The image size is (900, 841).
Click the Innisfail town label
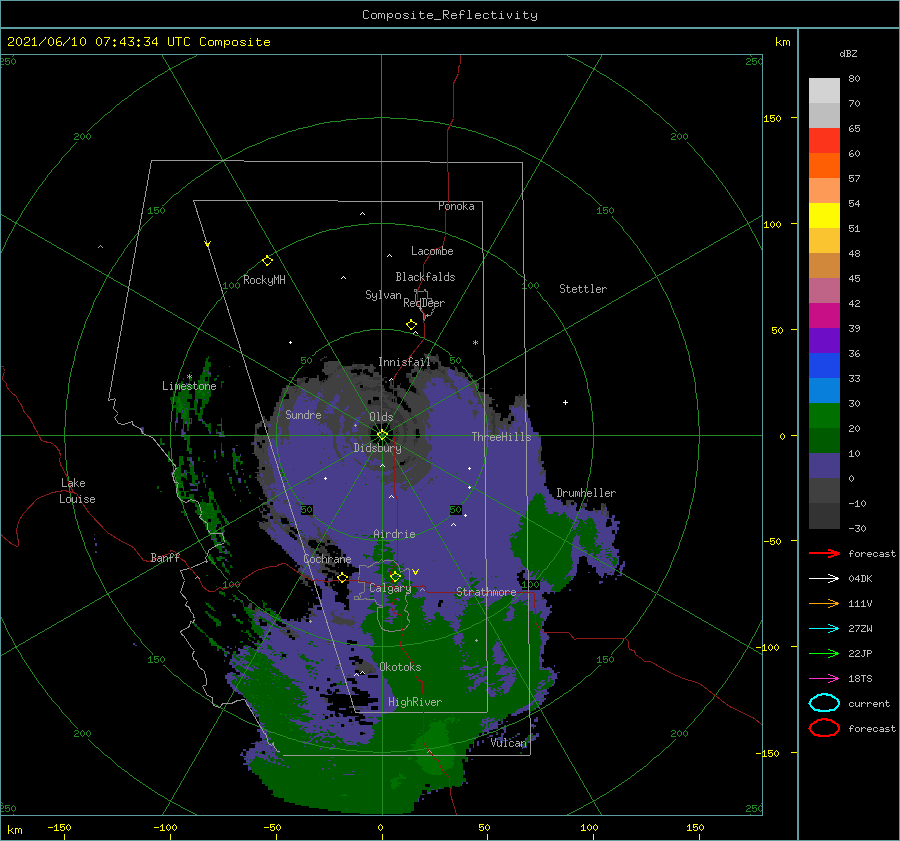click(404, 362)
